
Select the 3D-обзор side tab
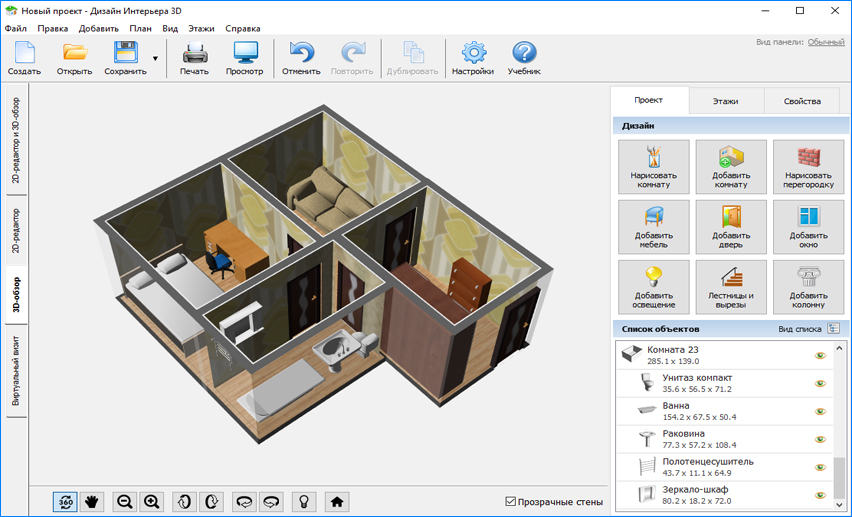point(16,294)
